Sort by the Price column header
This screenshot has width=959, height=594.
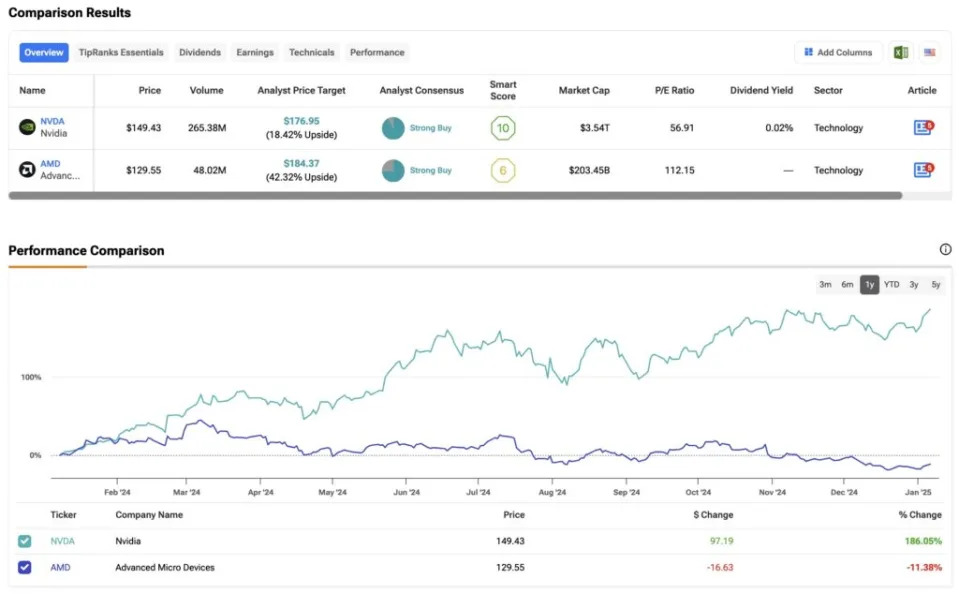pyautogui.click(x=150, y=91)
